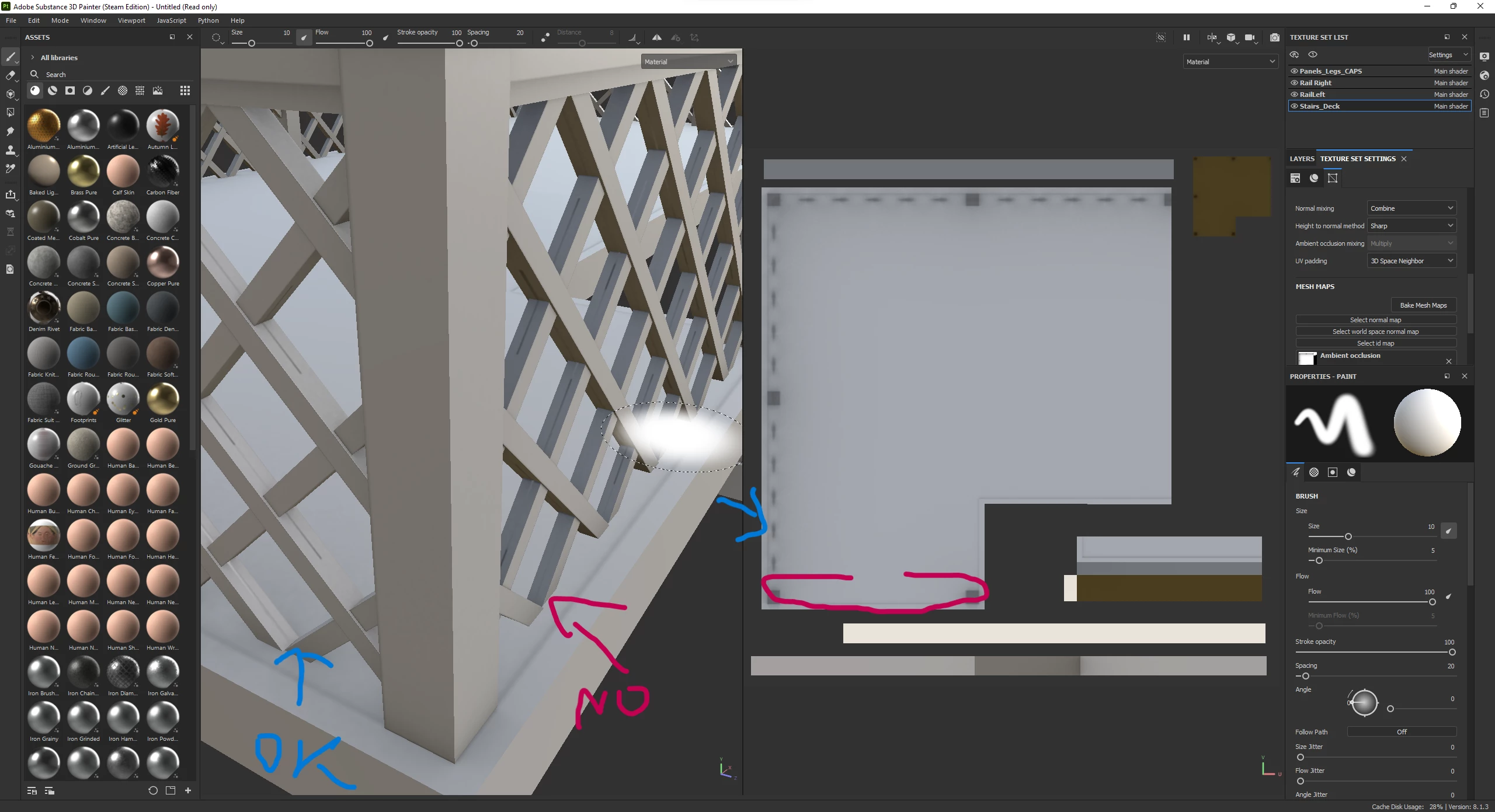This screenshot has height=812, width=1495.
Task: Select the Smudge tool
Action: click(x=10, y=131)
